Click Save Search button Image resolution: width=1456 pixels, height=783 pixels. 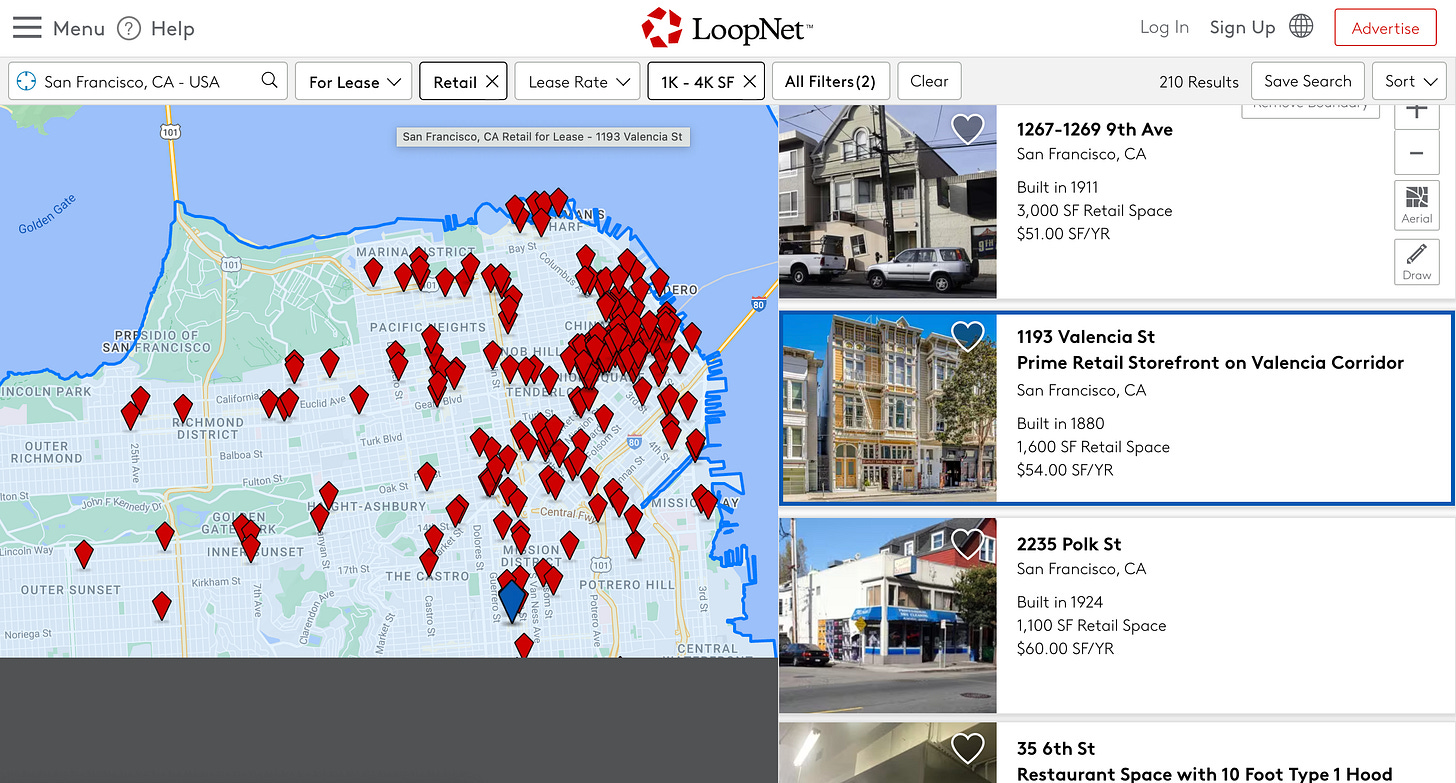pos(1307,82)
